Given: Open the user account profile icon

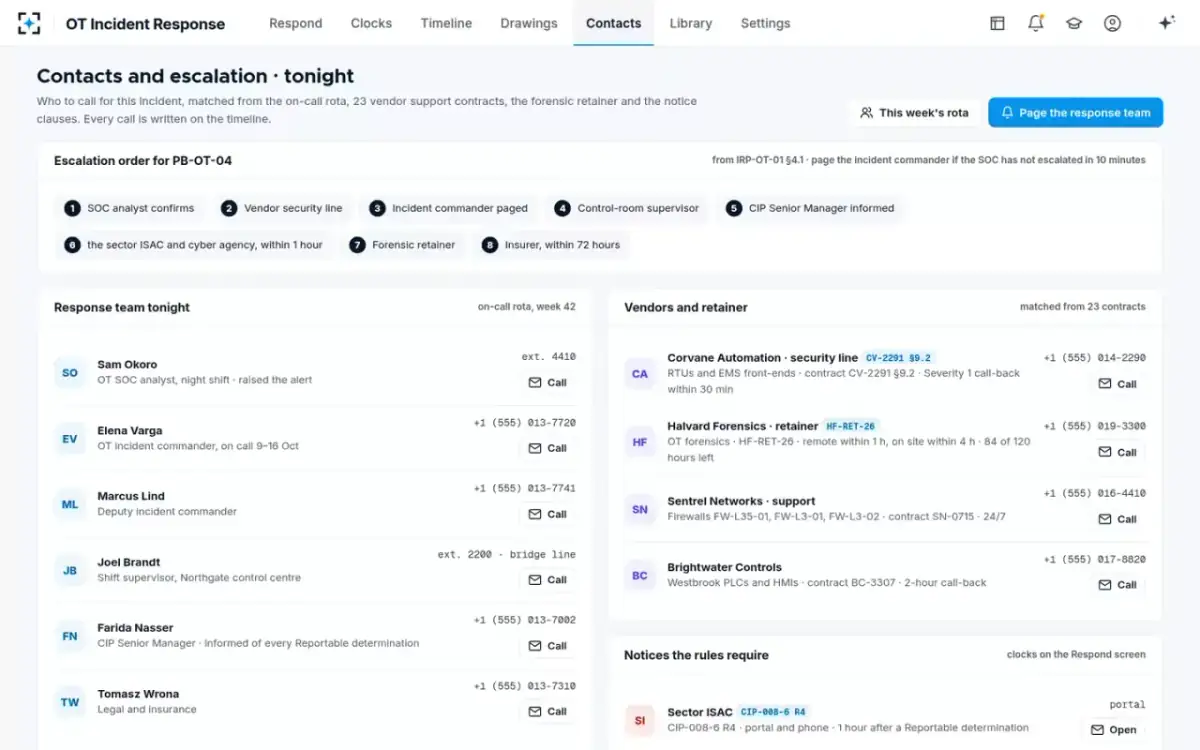Looking at the screenshot, I should tap(1112, 23).
